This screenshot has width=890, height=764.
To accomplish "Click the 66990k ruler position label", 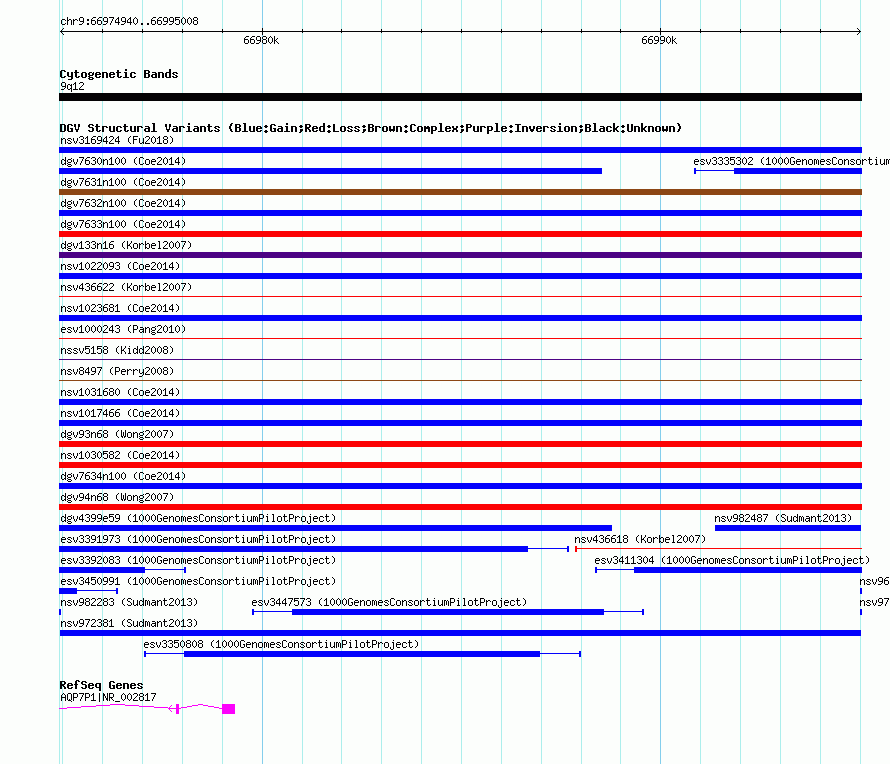I will (659, 41).
